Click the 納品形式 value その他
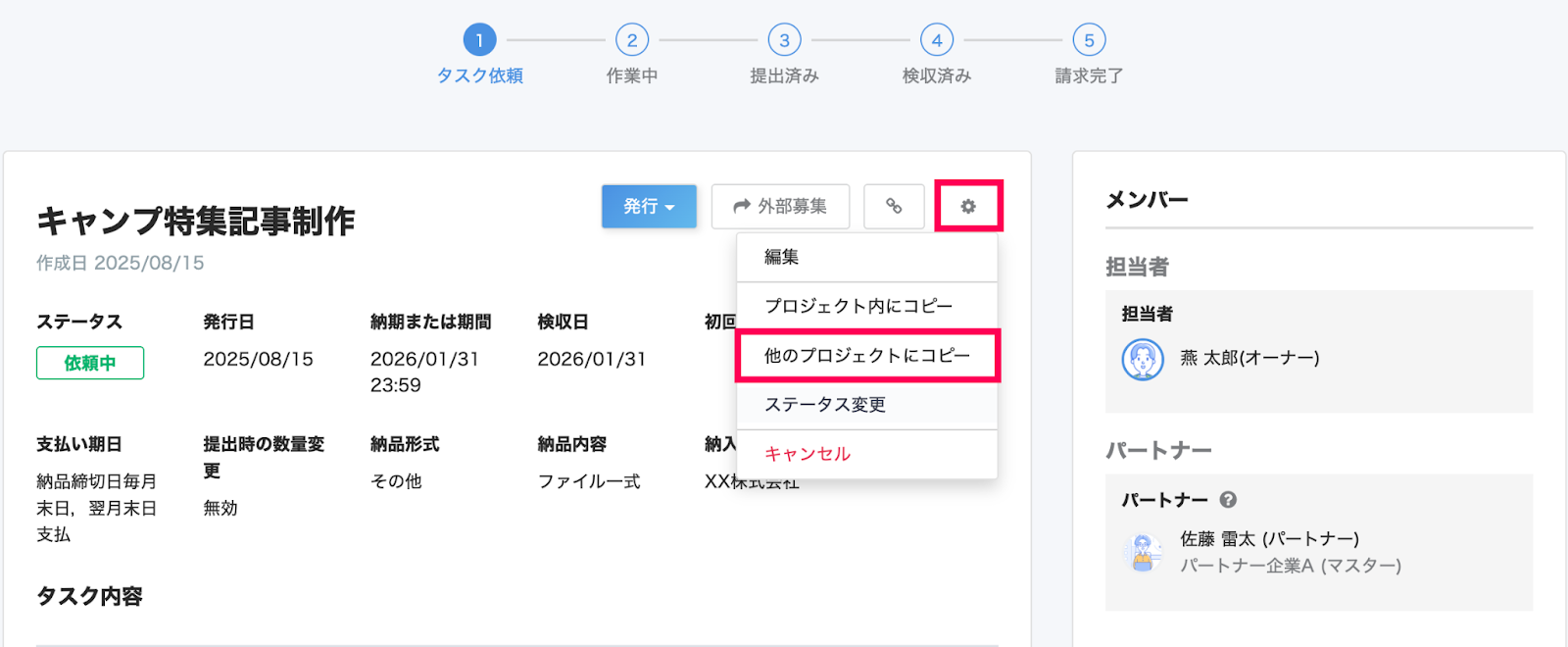The image size is (1568, 647). tap(396, 481)
